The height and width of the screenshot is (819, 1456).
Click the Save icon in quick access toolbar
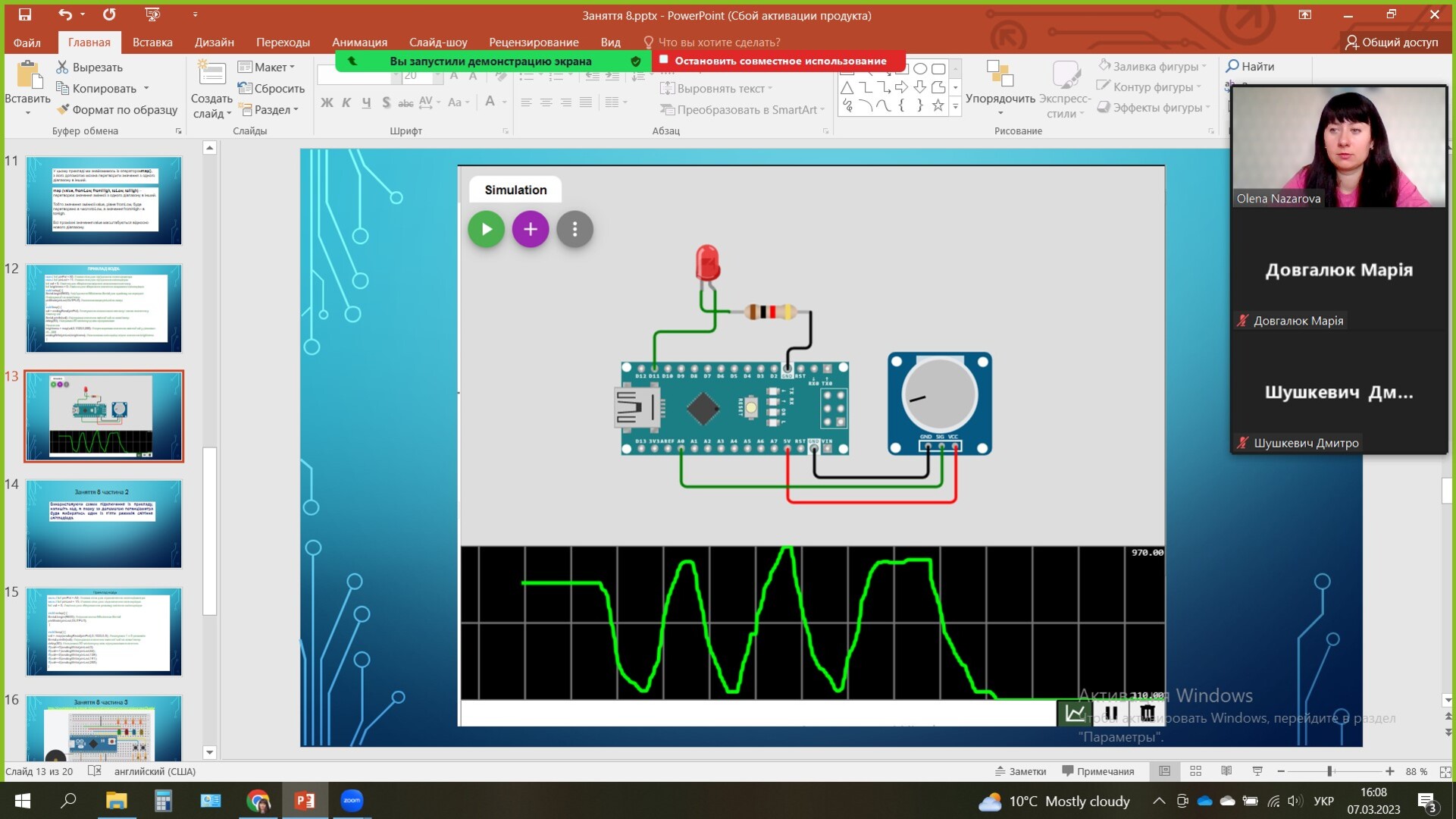coord(24,14)
